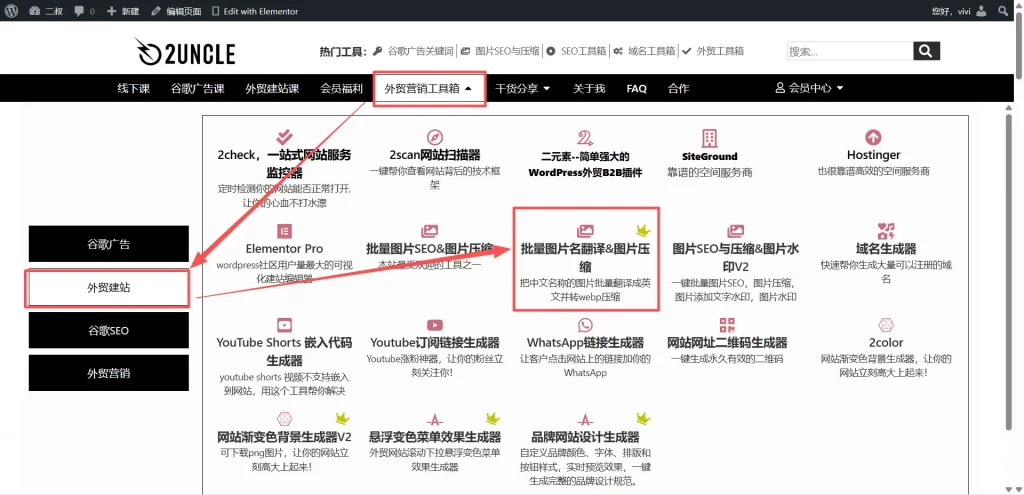
Task: Open the 谷歌广告课 menu item
Action: point(197,88)
